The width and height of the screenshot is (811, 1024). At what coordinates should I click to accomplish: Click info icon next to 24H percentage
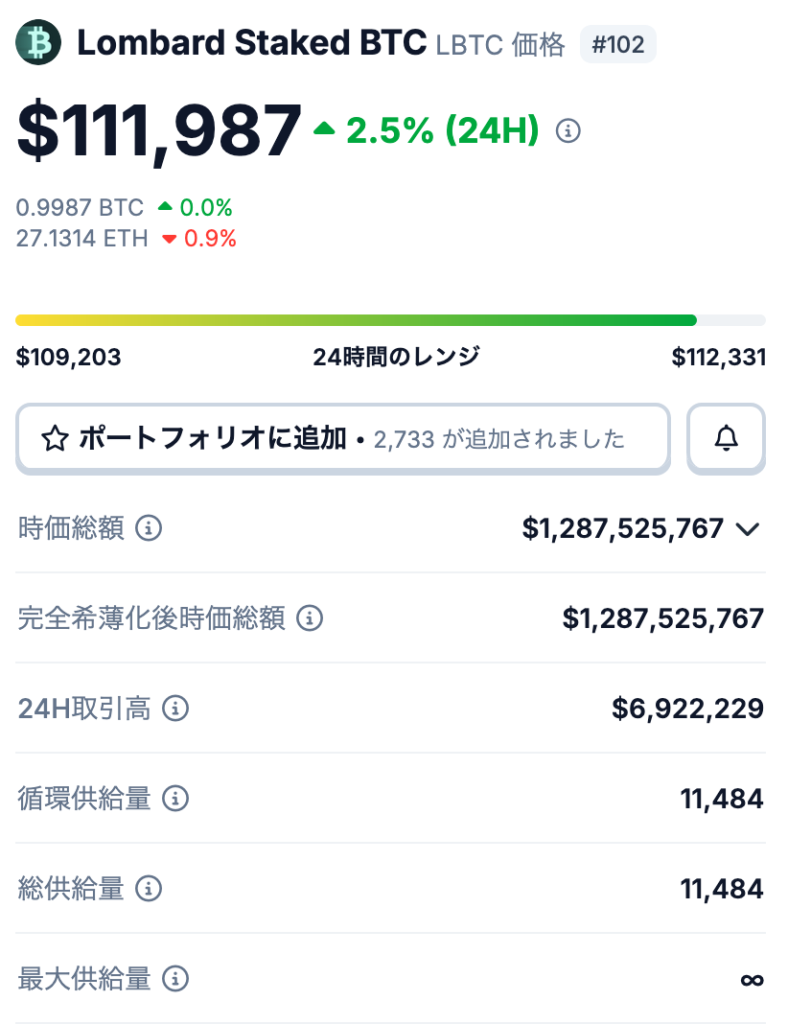click(x=568, y=131)
